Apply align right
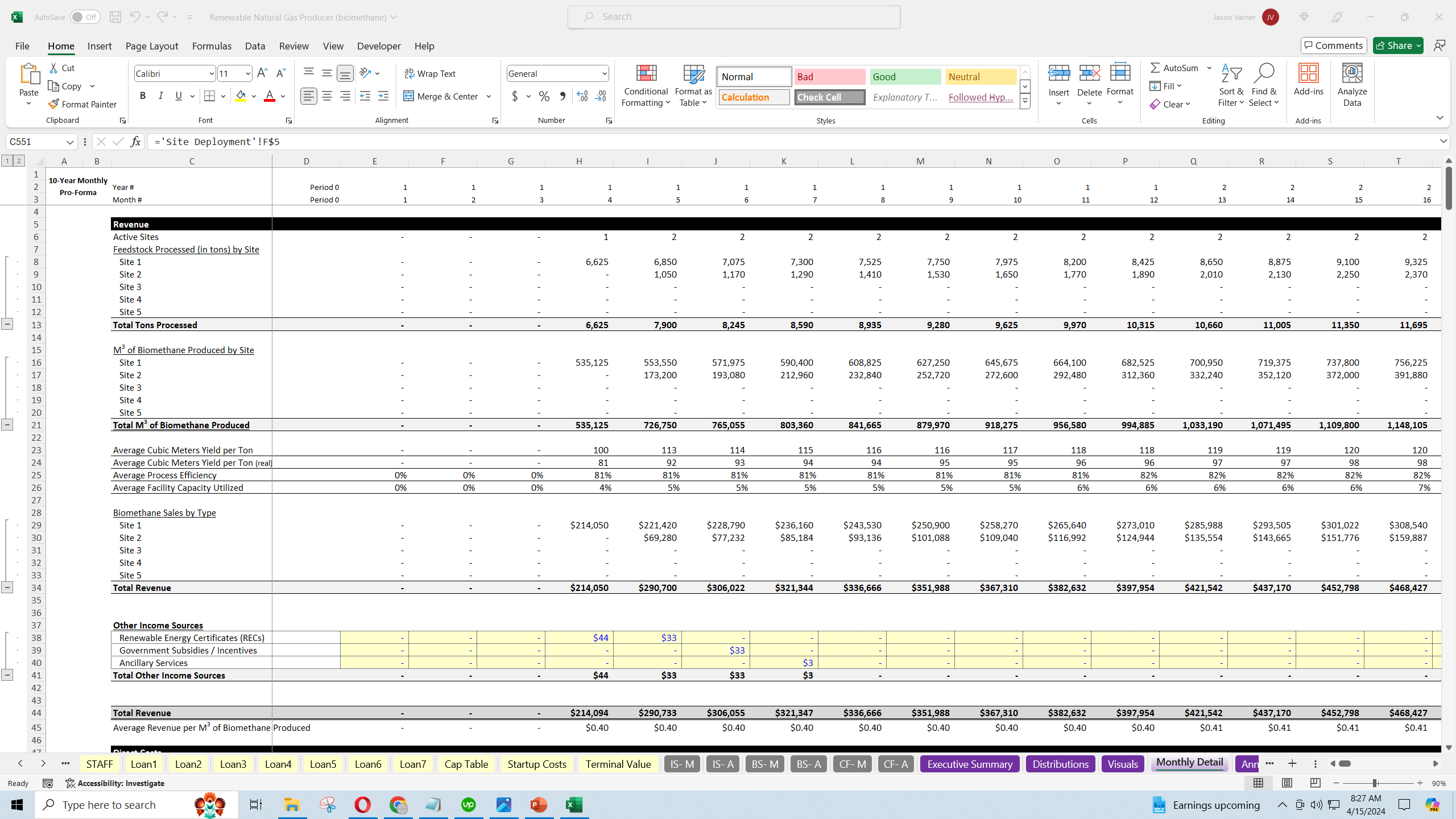This screenshot has height=819, width=1456. (345, 96)
